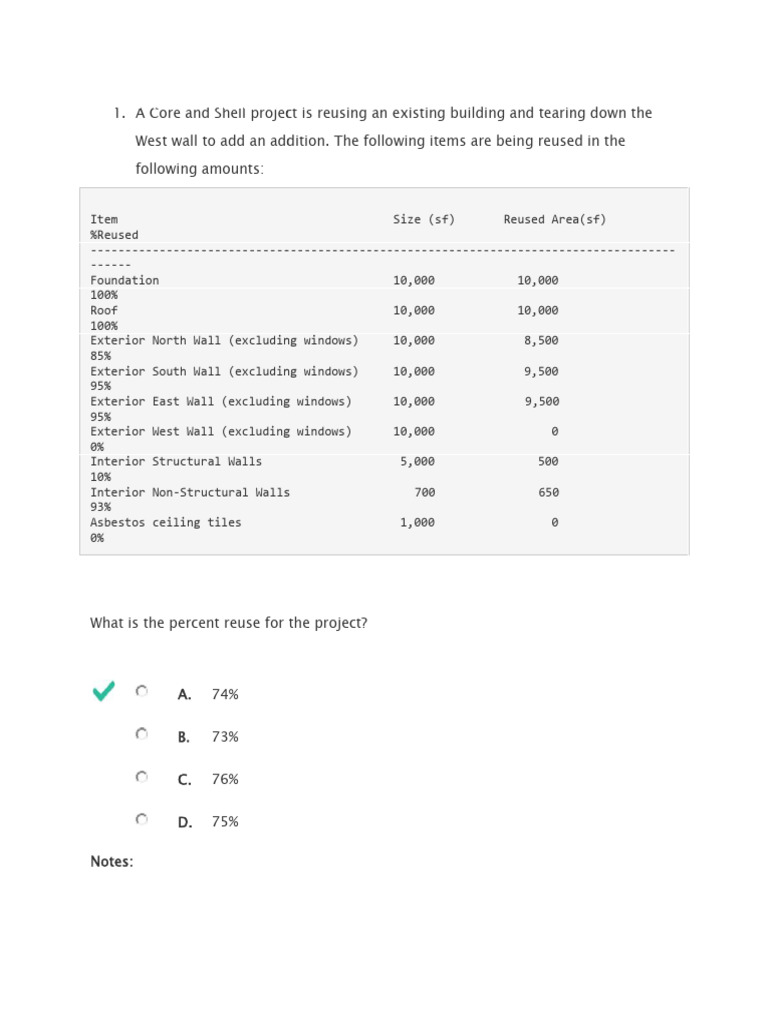The height and width of the screenshot is (1024, 768).
Task: Select radio button for answer B 73%
Action: click(x=142, y=734)
